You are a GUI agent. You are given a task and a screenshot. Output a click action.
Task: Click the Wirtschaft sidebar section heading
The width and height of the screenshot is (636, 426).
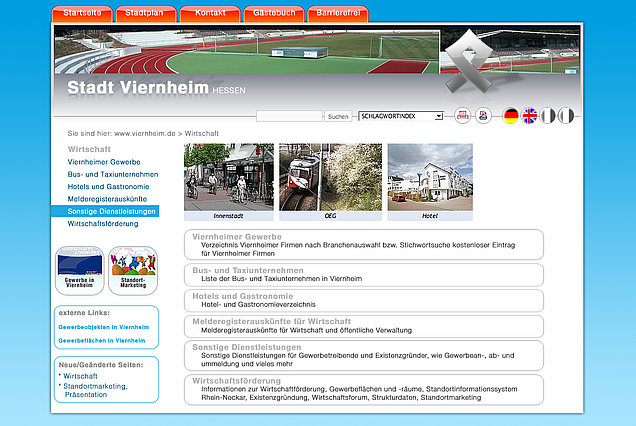89,149
